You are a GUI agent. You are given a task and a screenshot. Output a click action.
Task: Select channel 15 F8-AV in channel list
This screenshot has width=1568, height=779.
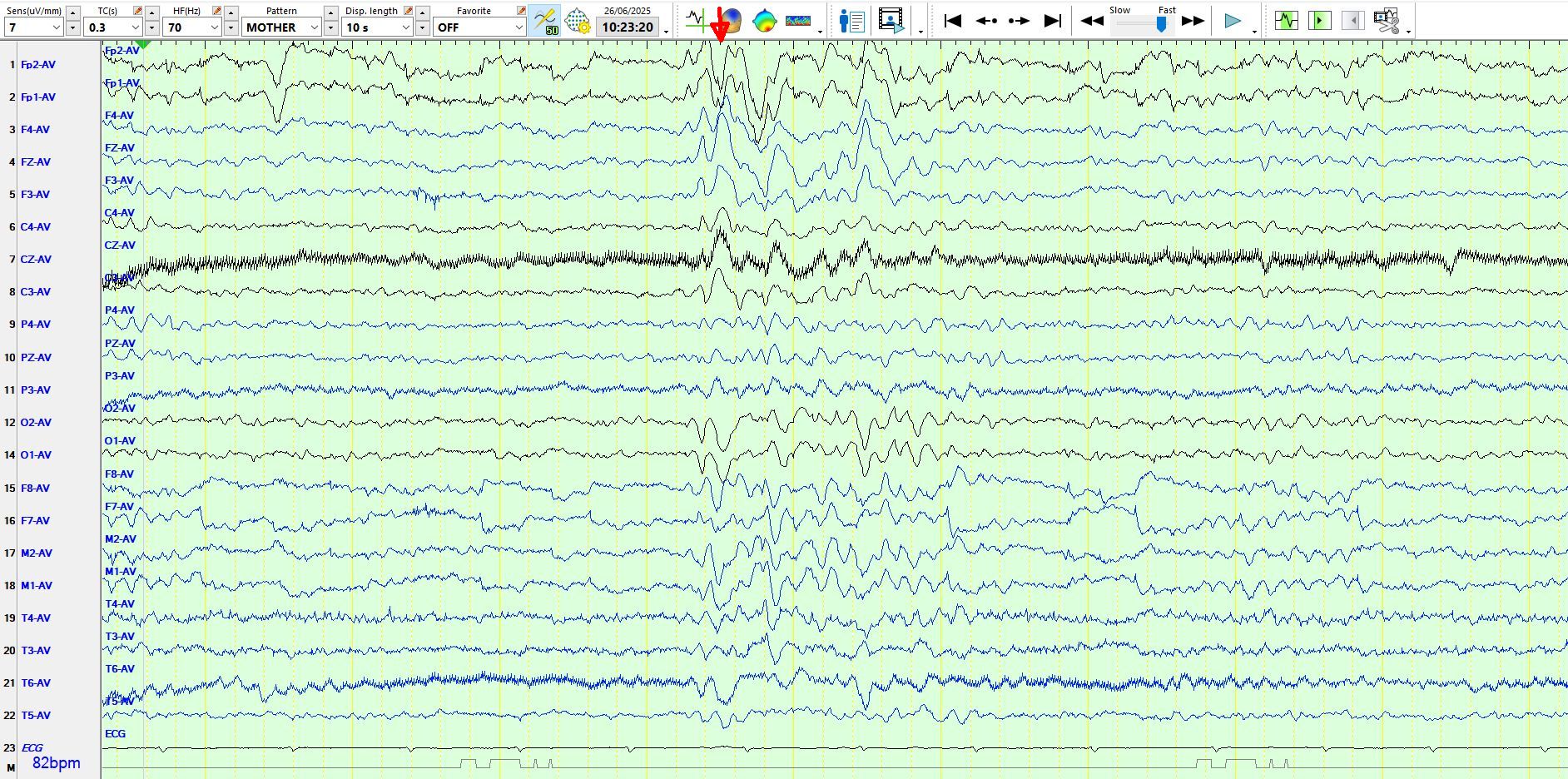[36, 488]
